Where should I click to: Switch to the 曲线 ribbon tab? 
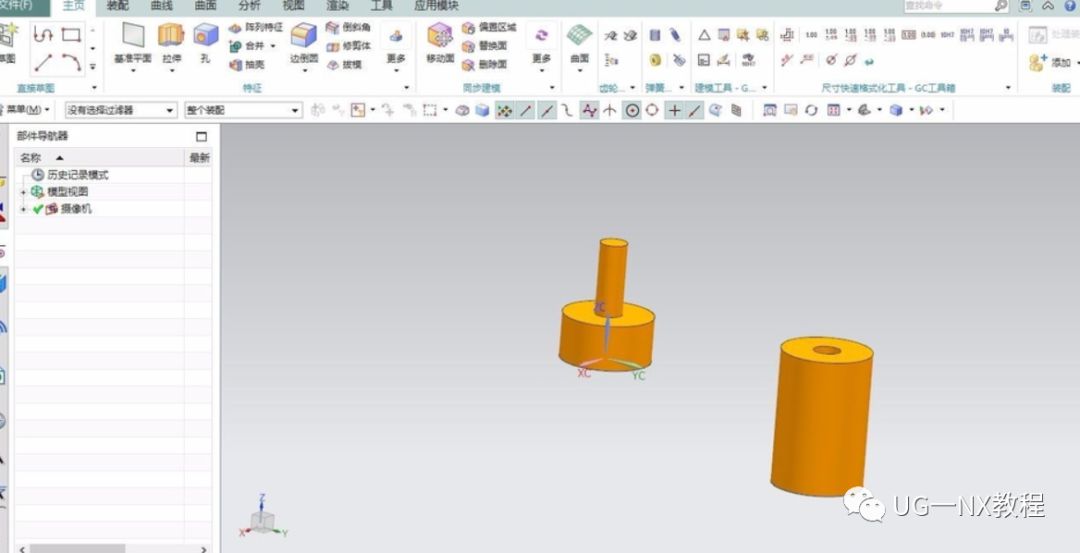point(161,6)
